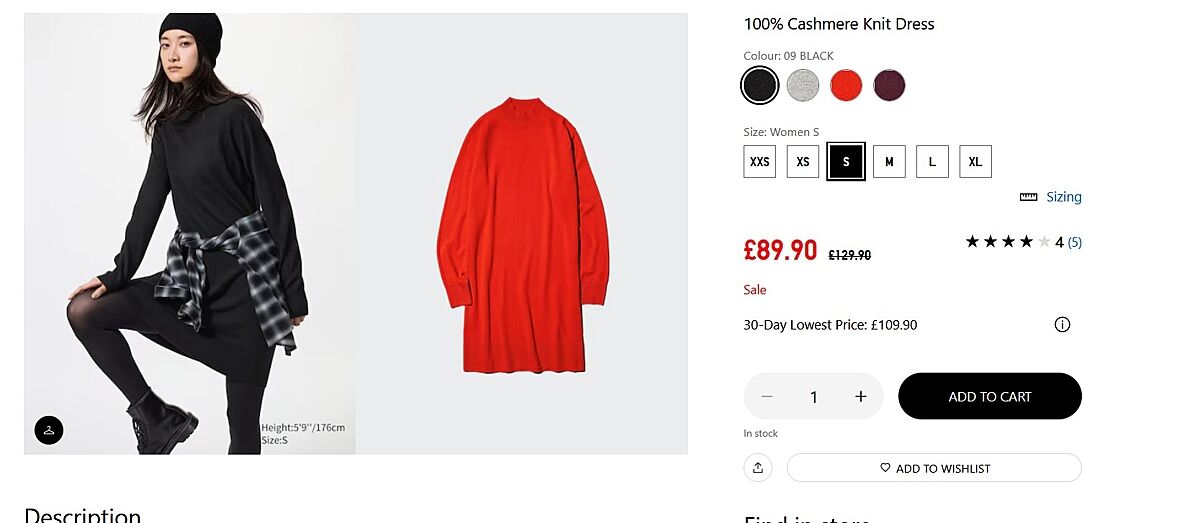Click the ruler icon beside Sizing
The height and width of the screenshot is (523, 1200).
pyautogui.click(x=1028, y=197)
